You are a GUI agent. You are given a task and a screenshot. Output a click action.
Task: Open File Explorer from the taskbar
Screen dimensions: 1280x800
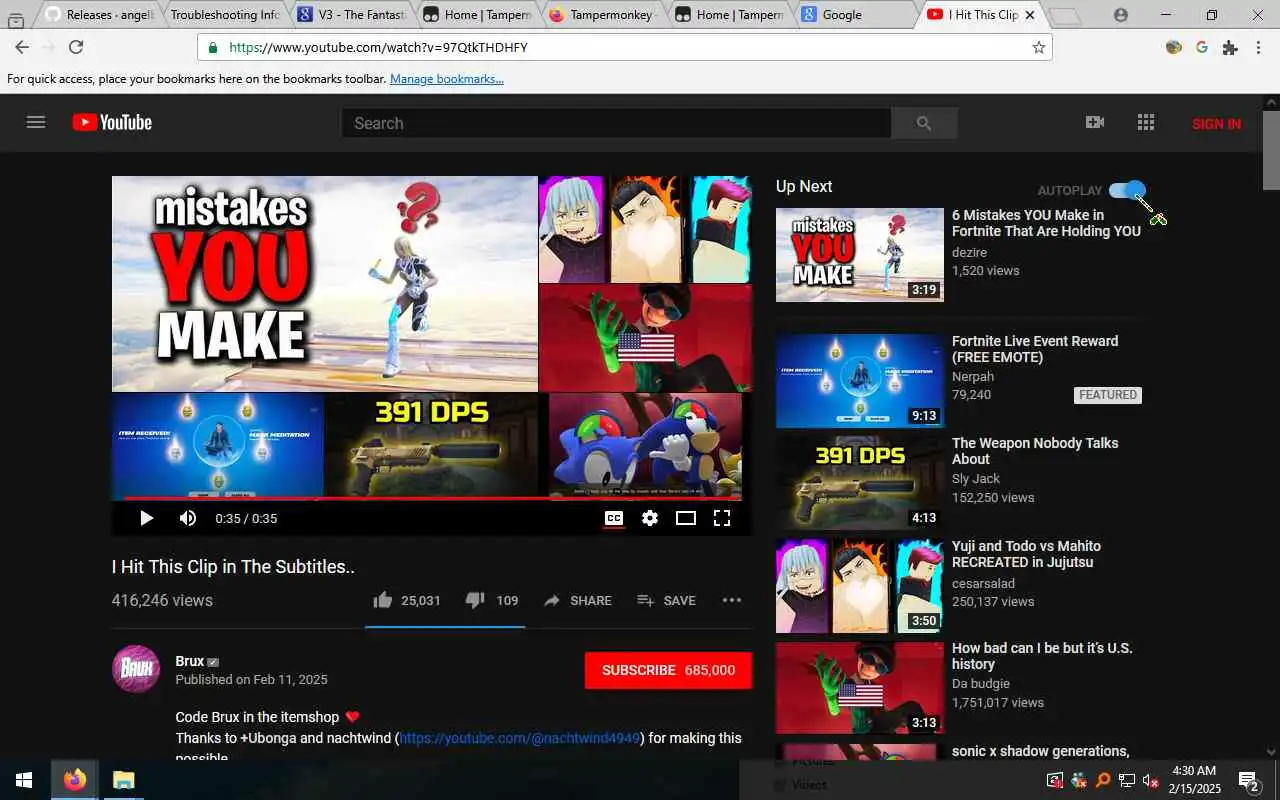coord(123,780)
